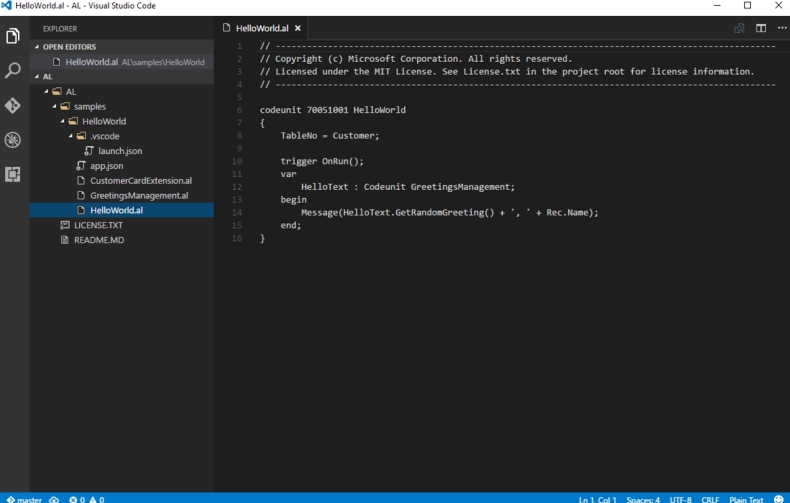Collapse the Open Editors section
The width and height of the screenshot is (790, 503).
tap(69, 46)
